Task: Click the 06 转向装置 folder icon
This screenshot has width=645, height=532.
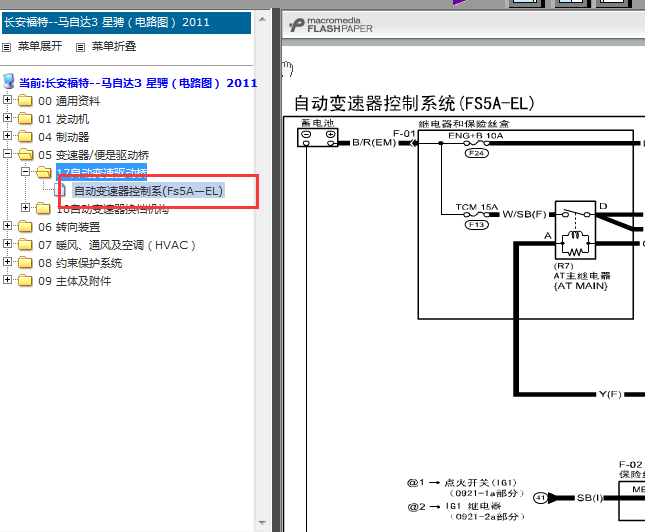Action: 25,226
